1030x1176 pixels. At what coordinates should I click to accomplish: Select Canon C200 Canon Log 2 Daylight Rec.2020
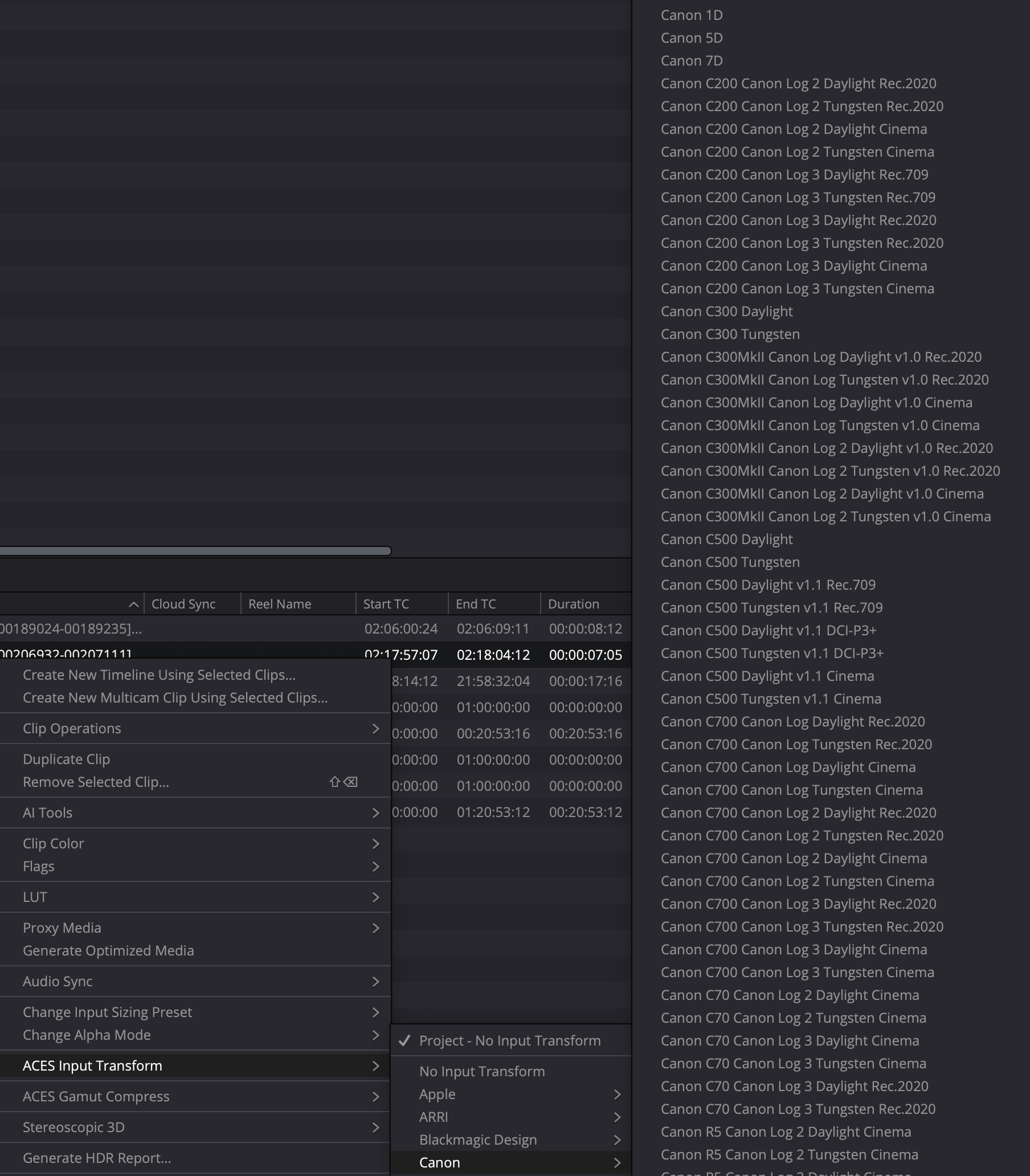click(x=798, y=83)
